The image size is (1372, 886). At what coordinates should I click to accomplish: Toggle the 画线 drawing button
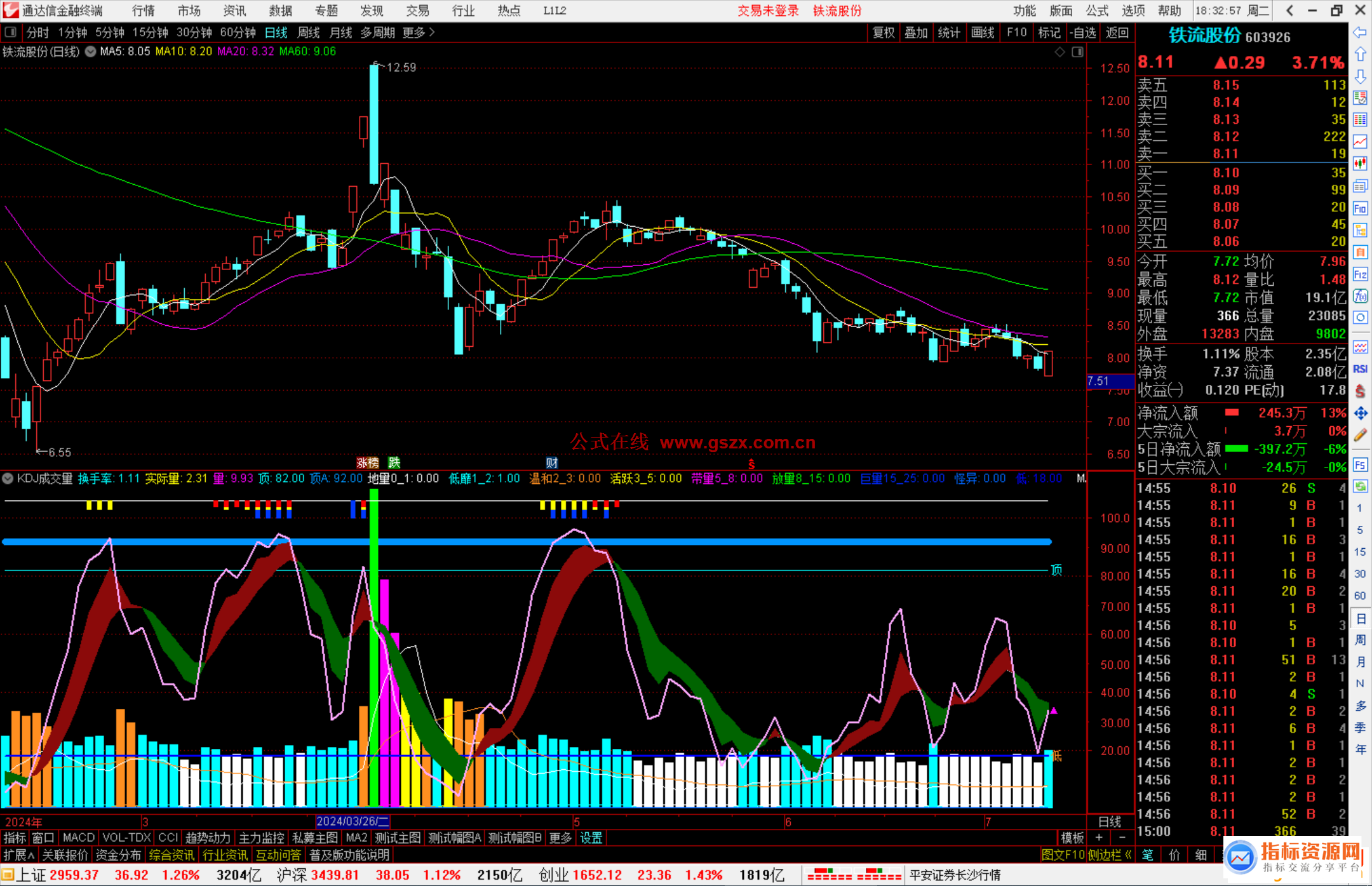coord(982,32)
